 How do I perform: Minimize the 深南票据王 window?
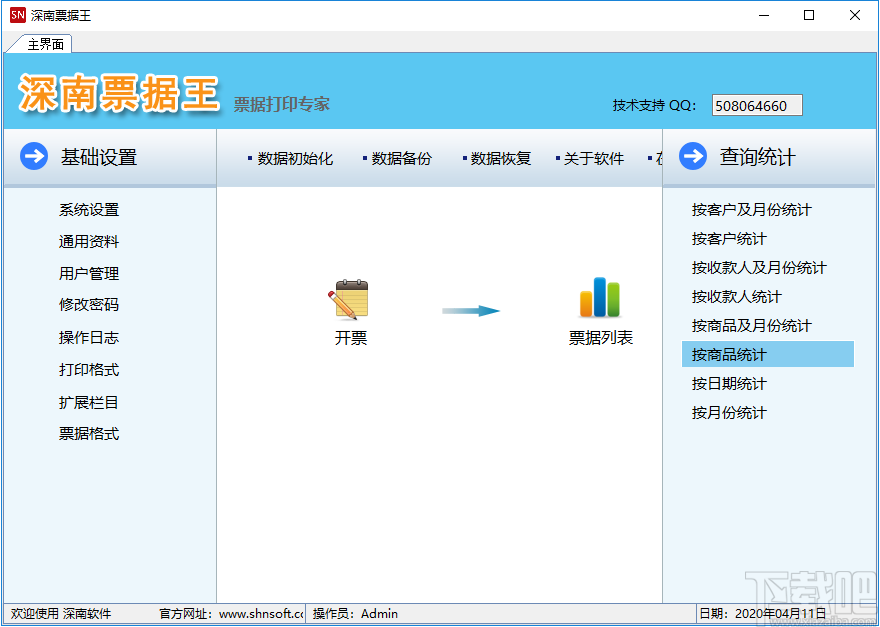click(x=763, y=15)
